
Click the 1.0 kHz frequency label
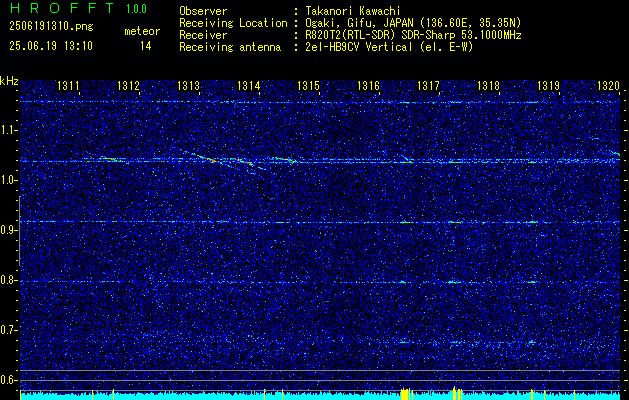pyautogui.click(x=8, y=180)
